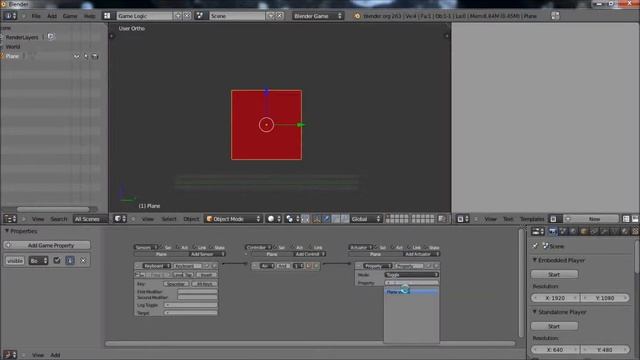Open the Blender Game engine dropdown
This screenshot has height=360, width=640.
[x=318, y=16]
